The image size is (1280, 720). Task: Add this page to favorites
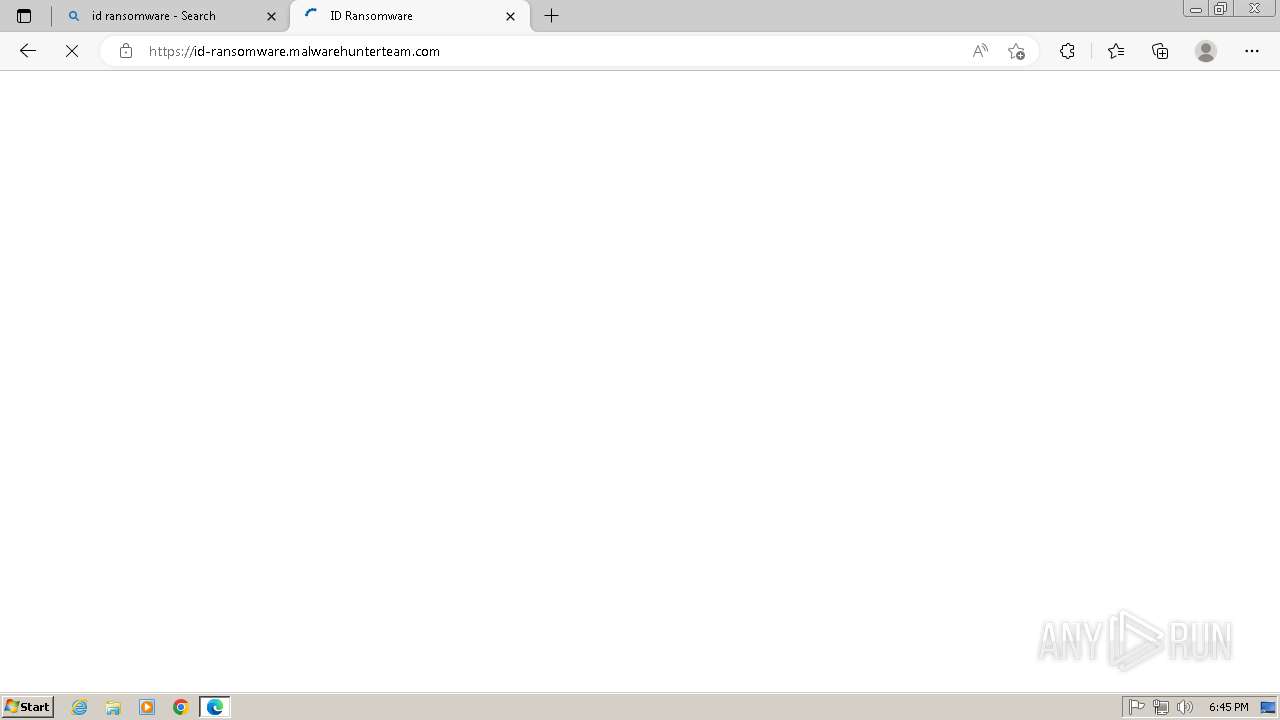coord(1017,51)
